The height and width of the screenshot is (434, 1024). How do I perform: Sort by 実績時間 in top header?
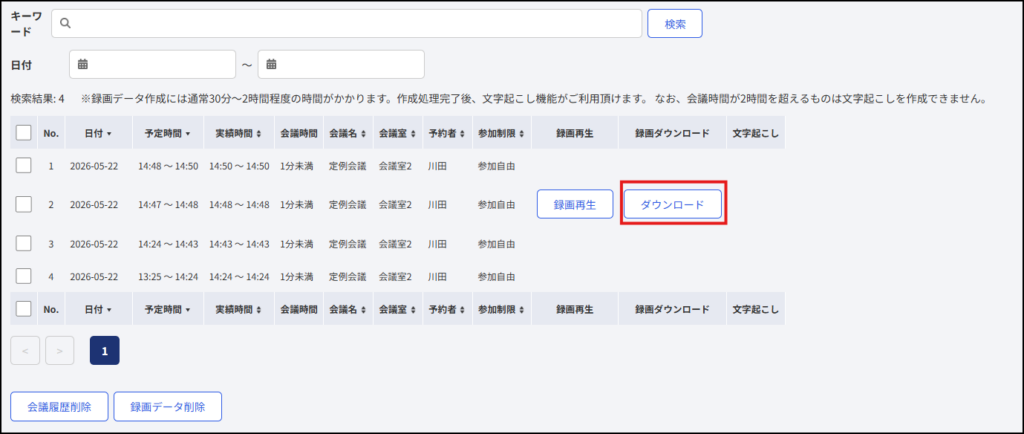tap(239, 133)
